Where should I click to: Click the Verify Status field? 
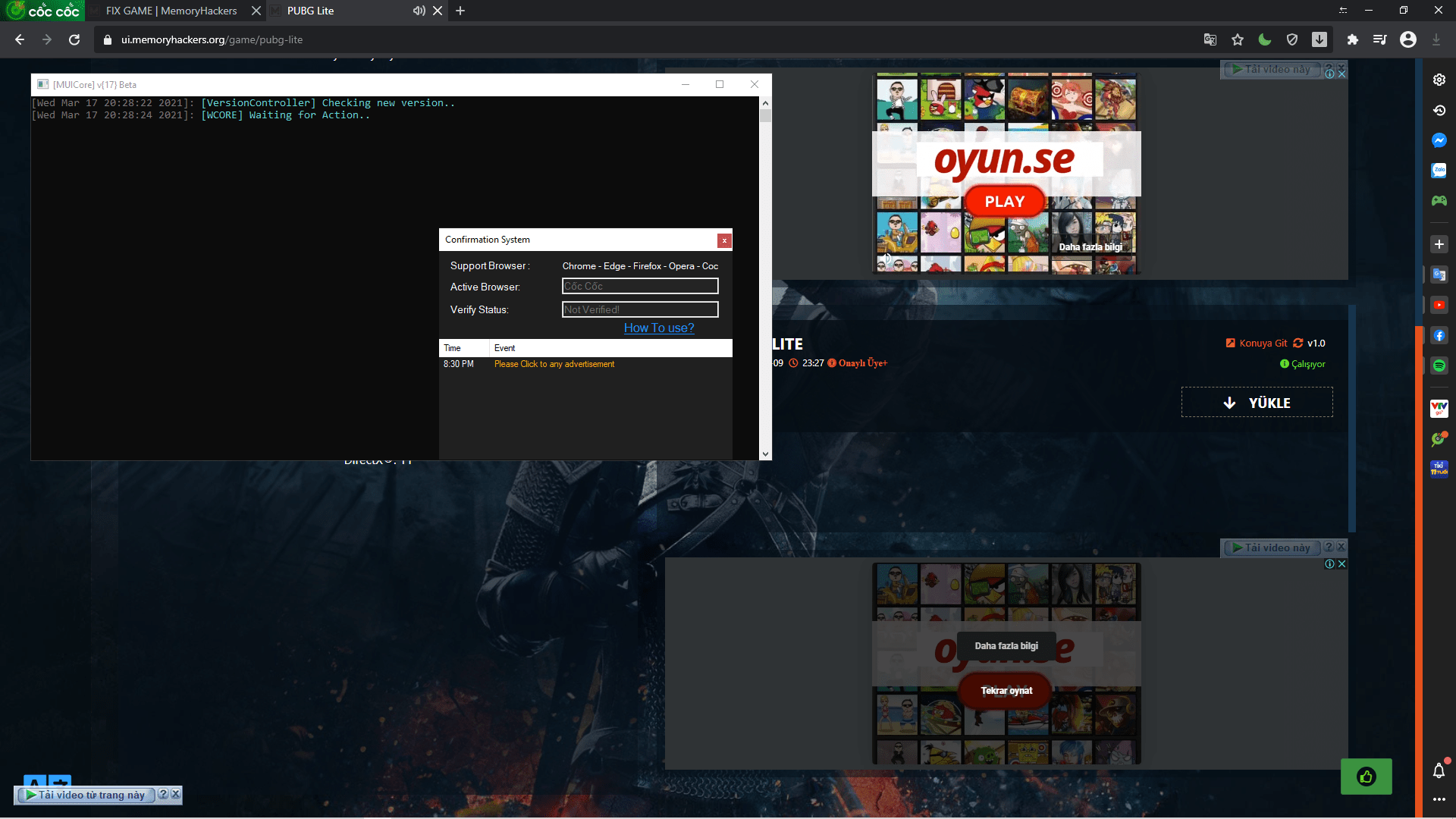pos(640,309)
